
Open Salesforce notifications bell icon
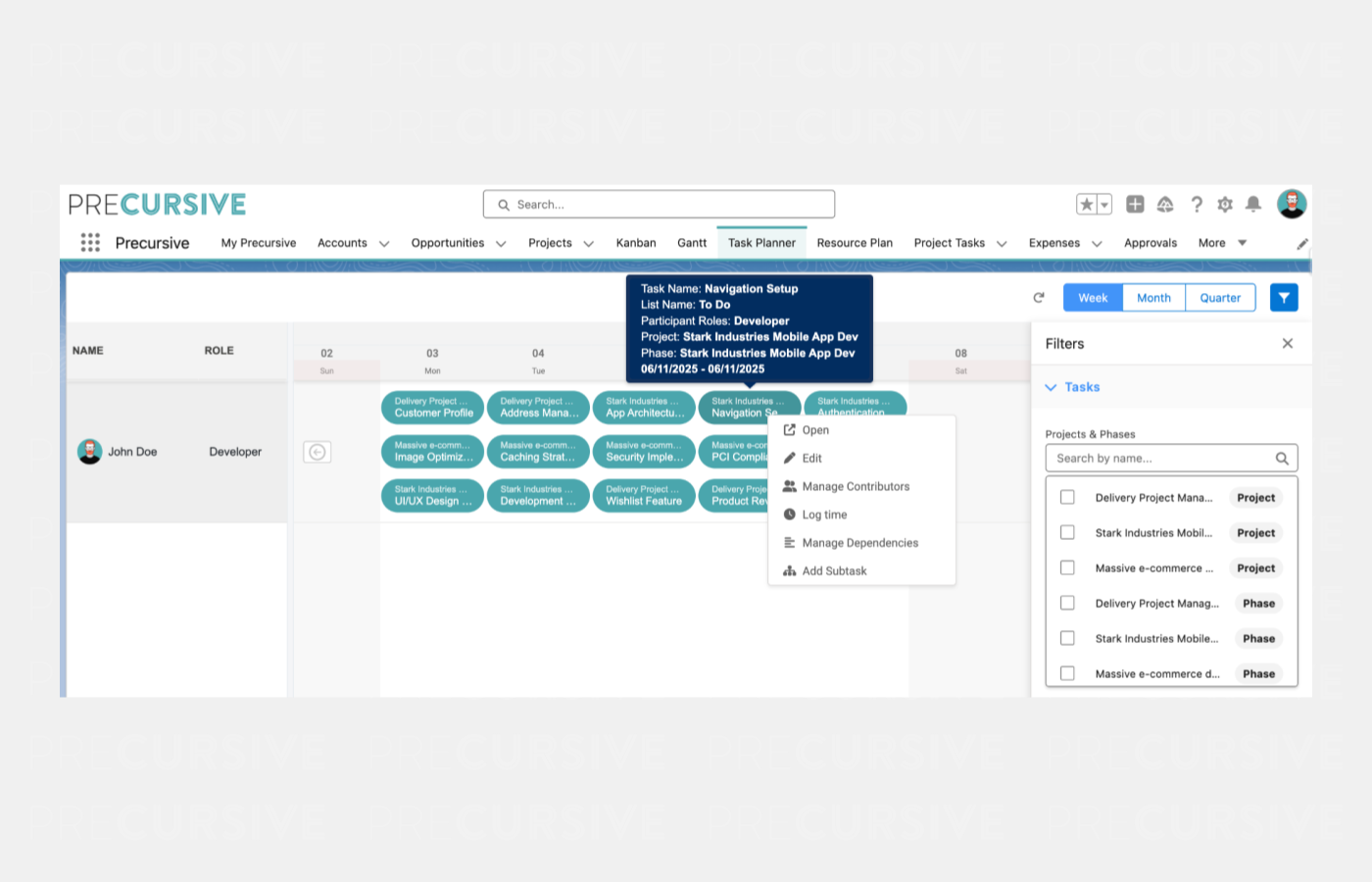(x=1252, y=204)
